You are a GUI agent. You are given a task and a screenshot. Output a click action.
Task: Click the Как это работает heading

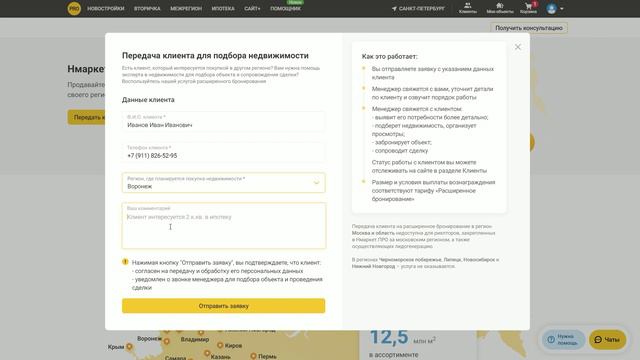389,56
